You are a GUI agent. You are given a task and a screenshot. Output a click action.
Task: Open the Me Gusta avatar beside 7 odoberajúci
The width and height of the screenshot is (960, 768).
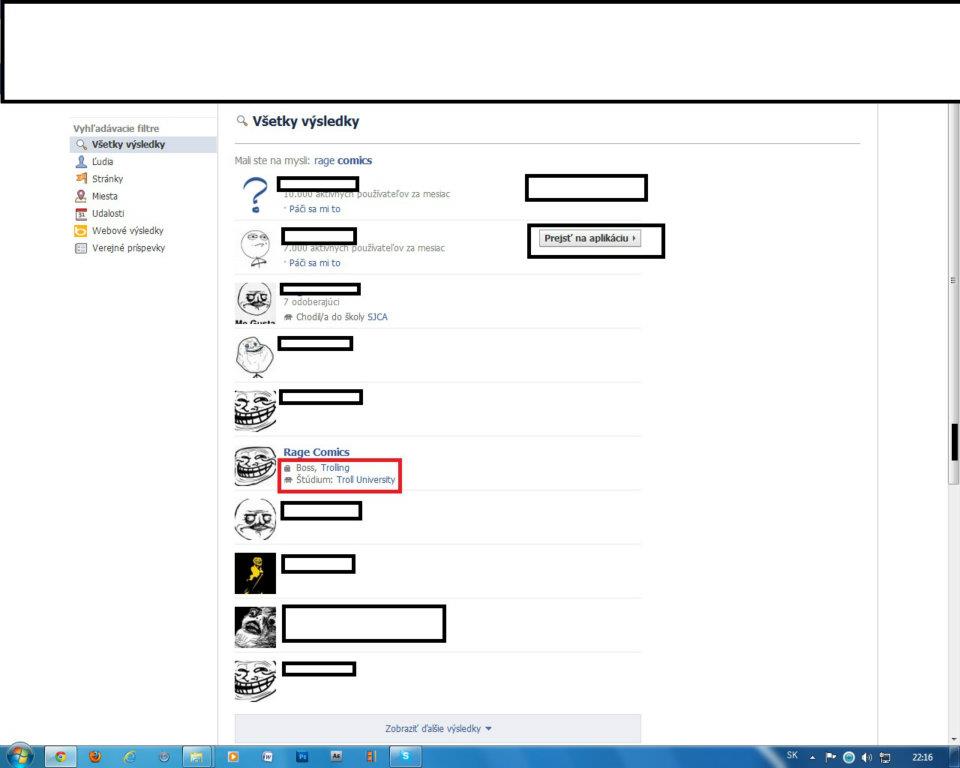[x=255, y=303]
